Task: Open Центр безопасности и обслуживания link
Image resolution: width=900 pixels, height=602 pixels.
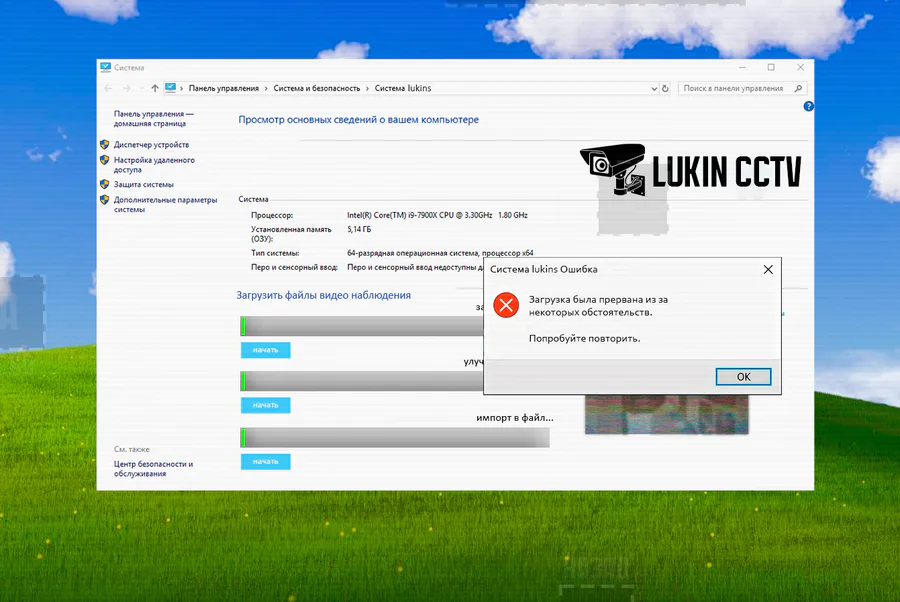Action: [x=153, y=469]
